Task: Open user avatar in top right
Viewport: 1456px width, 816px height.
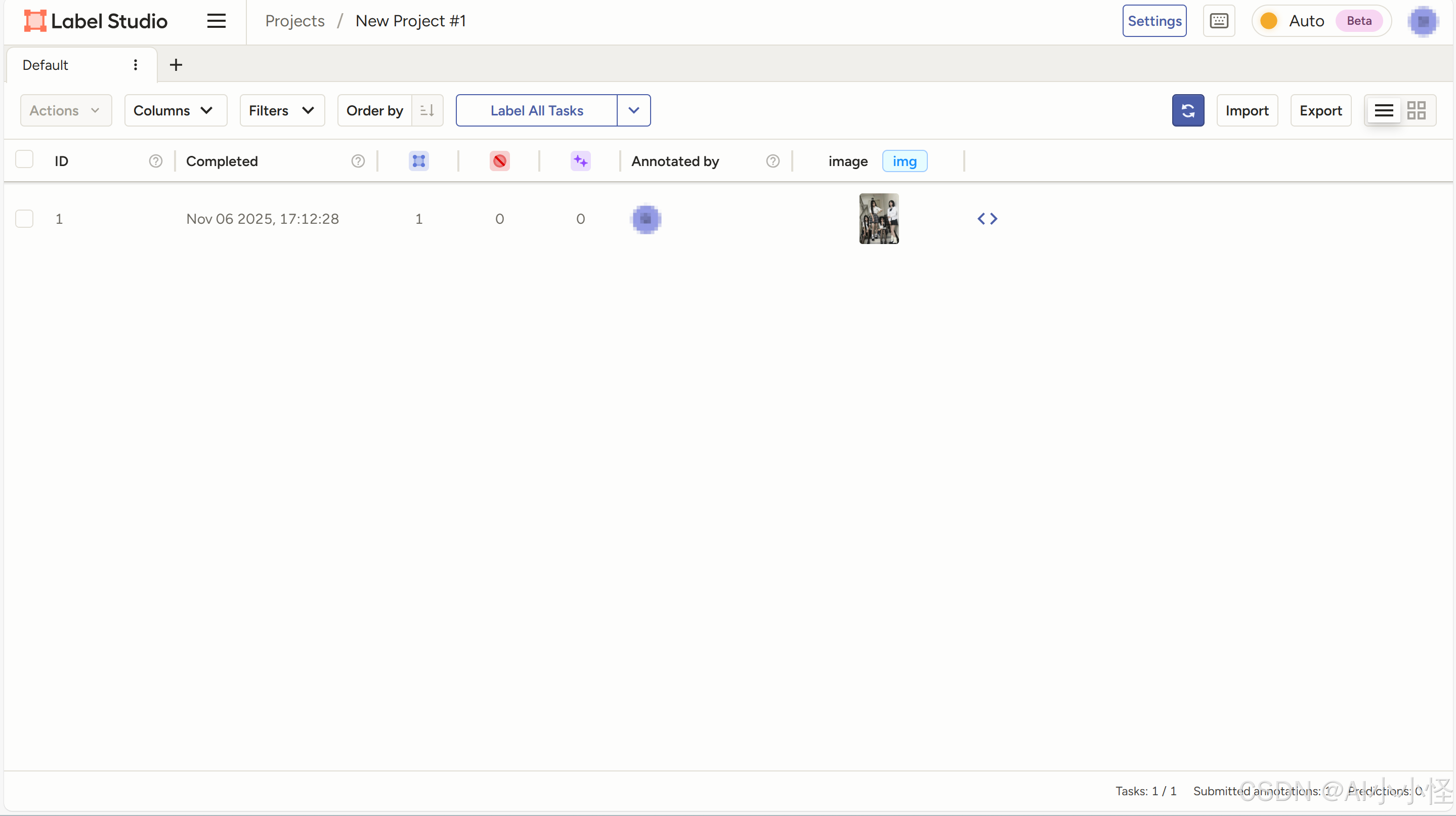Action: point(1423,21)
